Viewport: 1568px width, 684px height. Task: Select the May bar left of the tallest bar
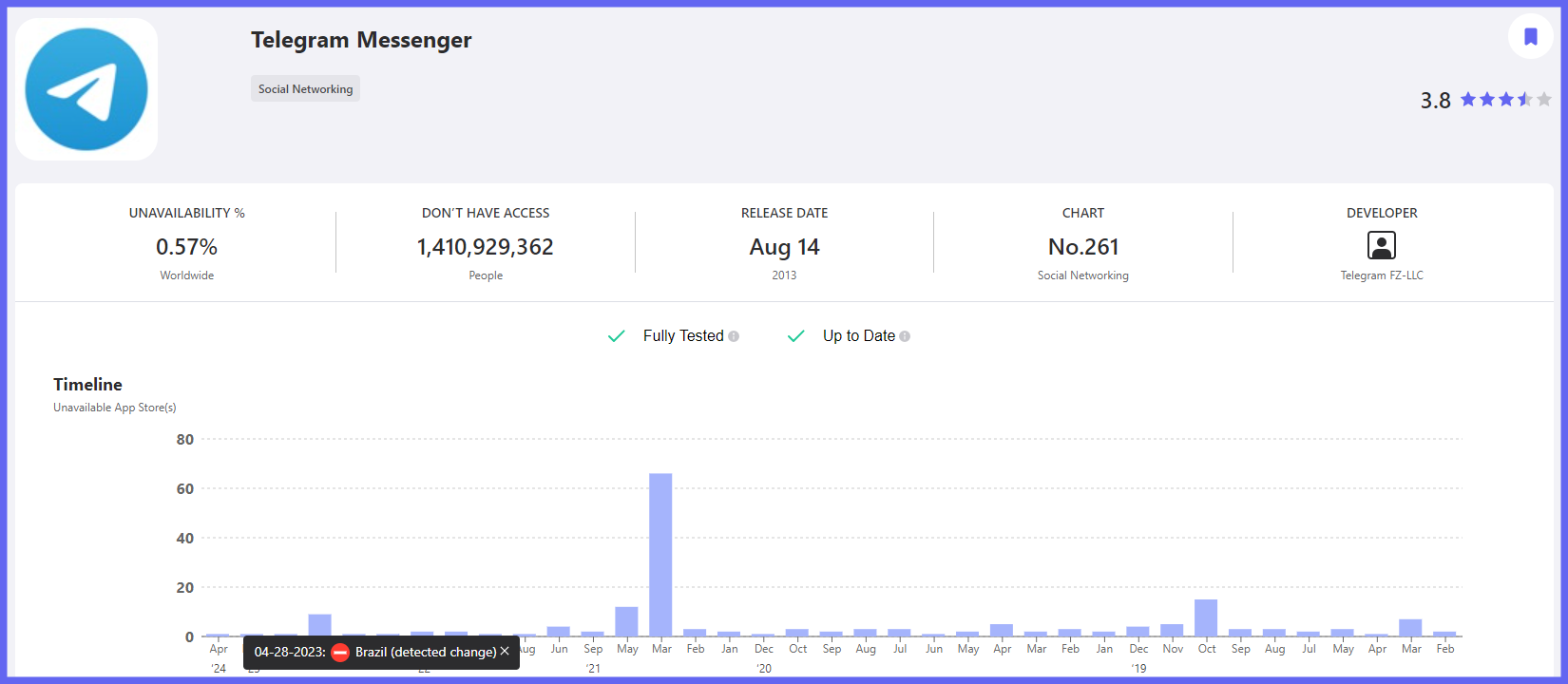[626, 621]
